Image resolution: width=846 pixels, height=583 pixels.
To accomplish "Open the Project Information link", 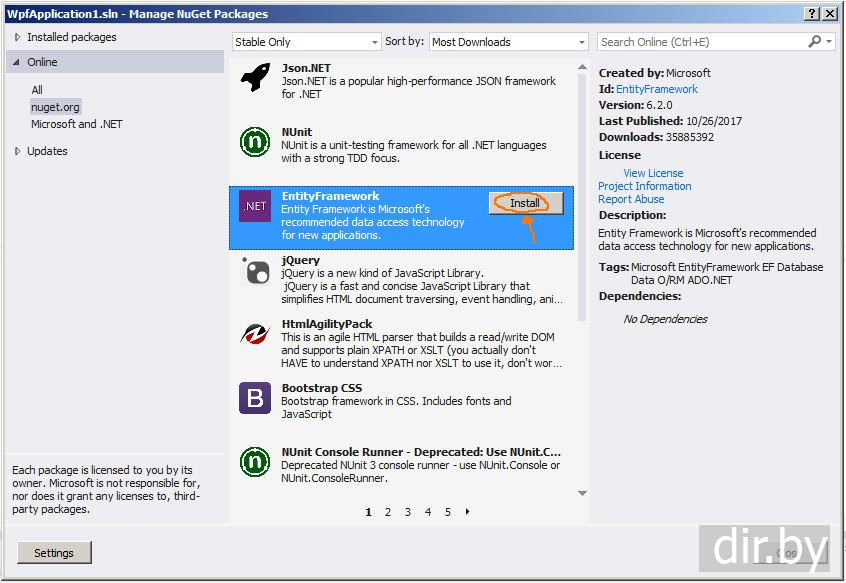I will click(x=644, y=186).
